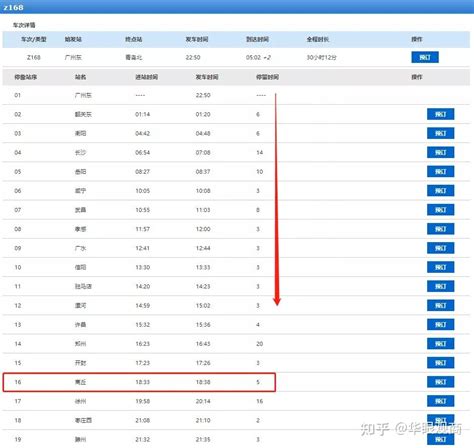Click departure time 04:48
The width and height of the screenshot is (474, 448).
203,133
